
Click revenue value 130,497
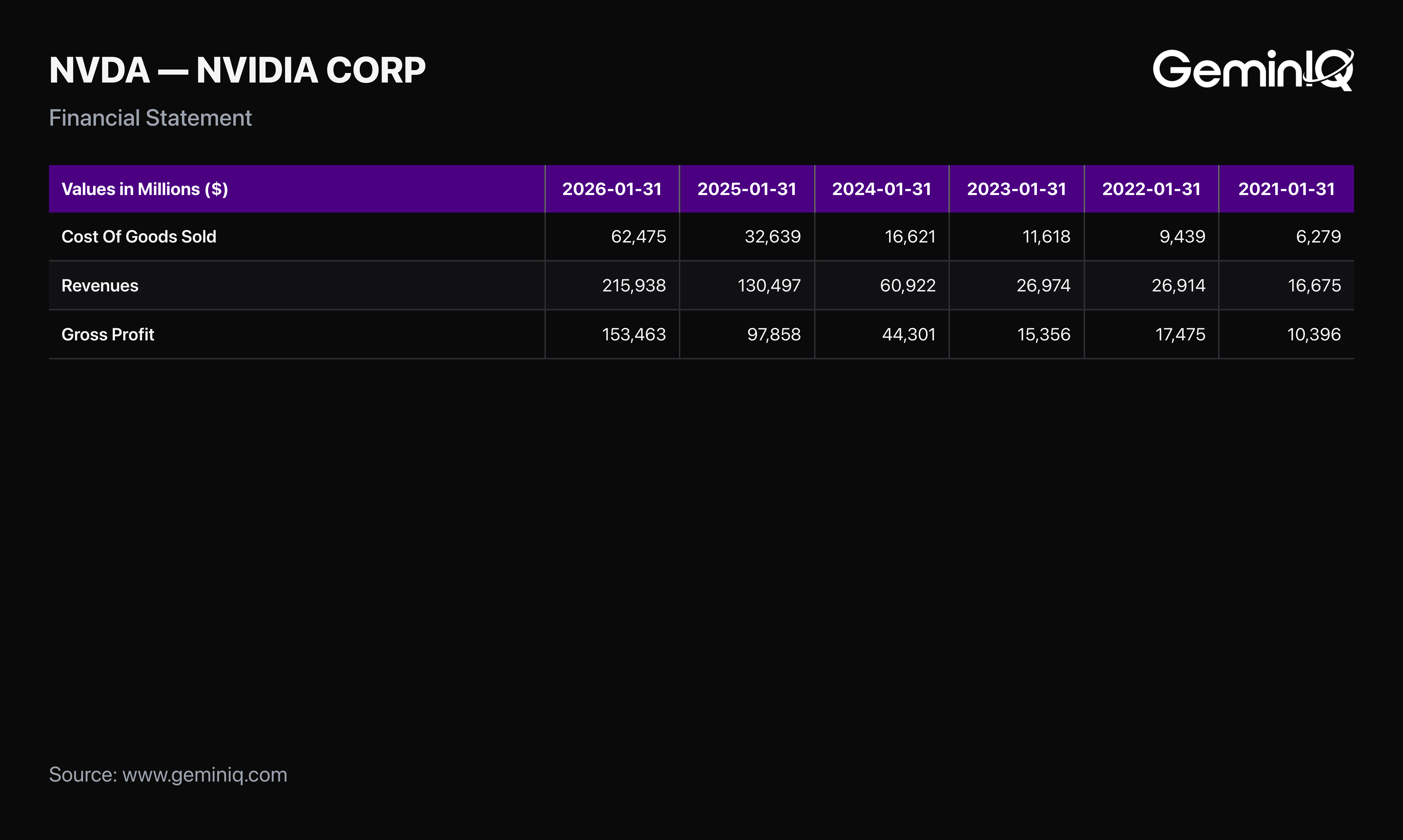769,286
